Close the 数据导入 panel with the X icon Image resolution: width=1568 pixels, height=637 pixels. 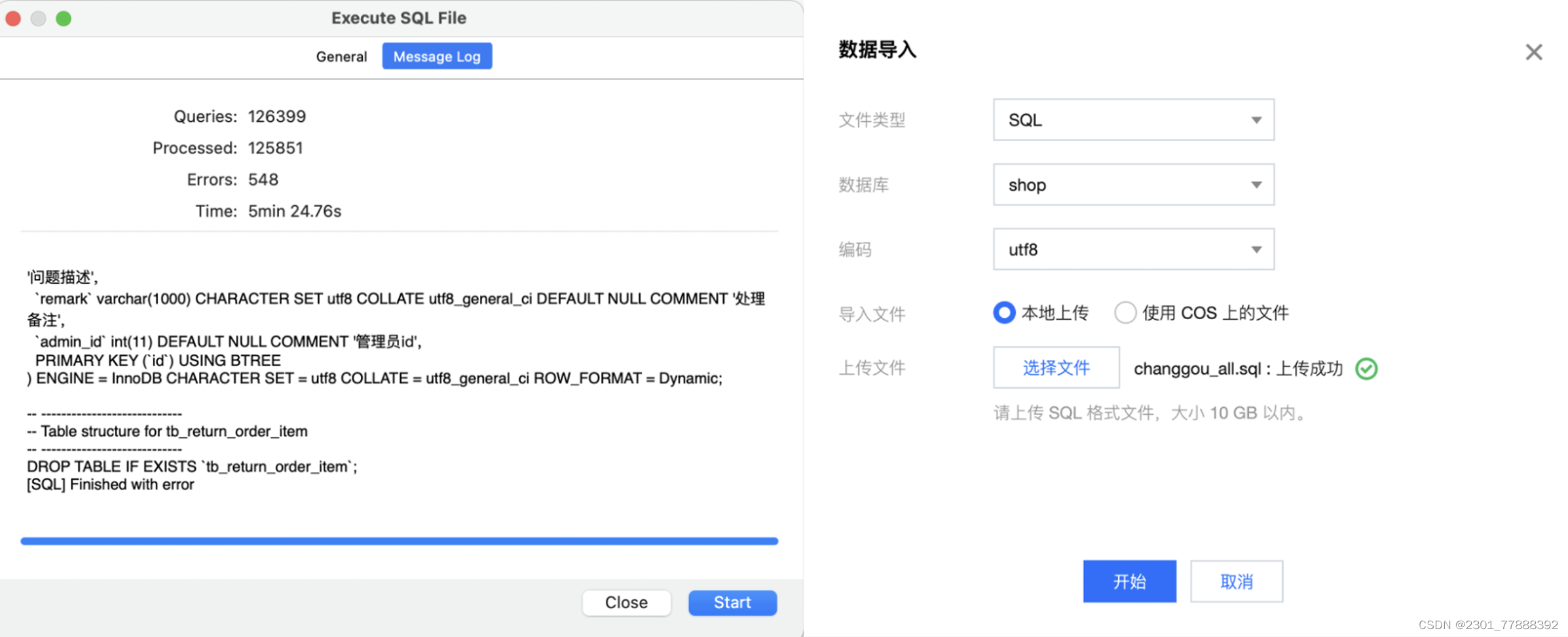[x=1533, y=52]
